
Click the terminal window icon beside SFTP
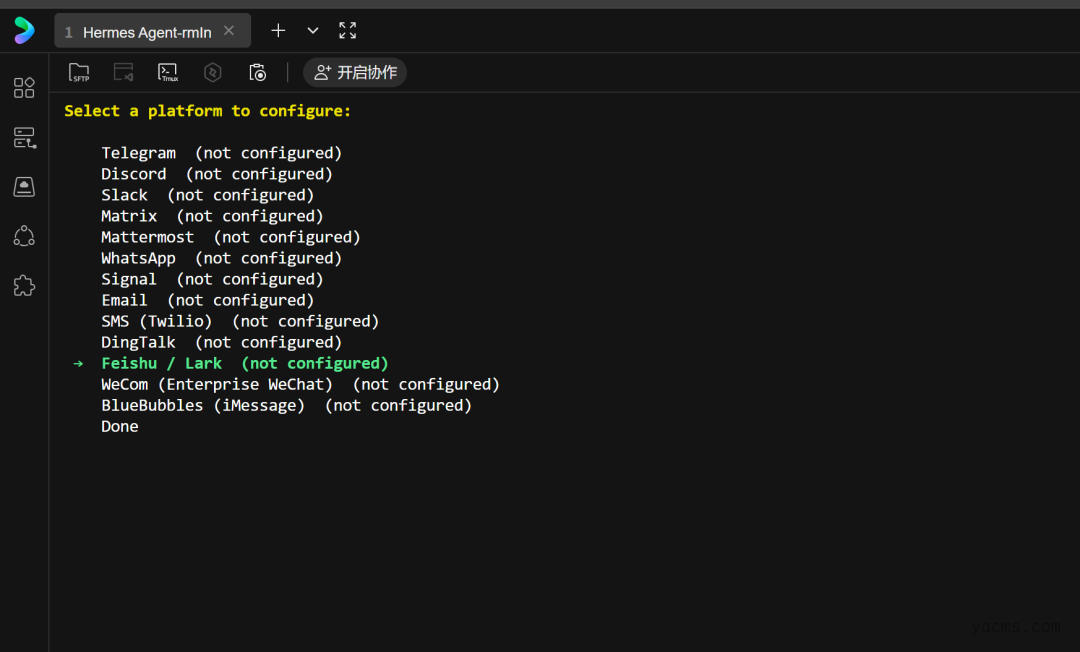[x=123, y=72]
